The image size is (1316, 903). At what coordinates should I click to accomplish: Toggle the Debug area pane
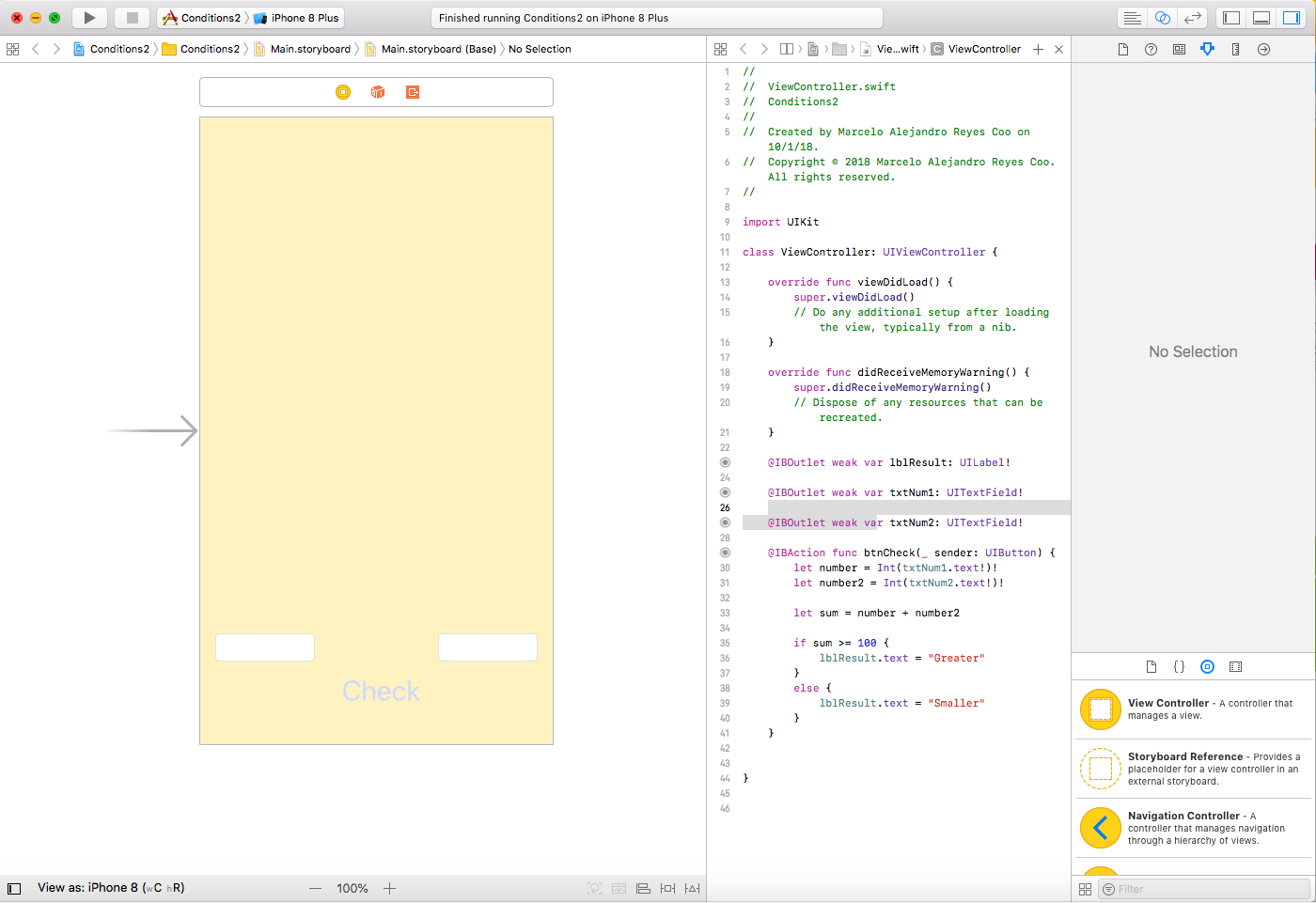1261,18
